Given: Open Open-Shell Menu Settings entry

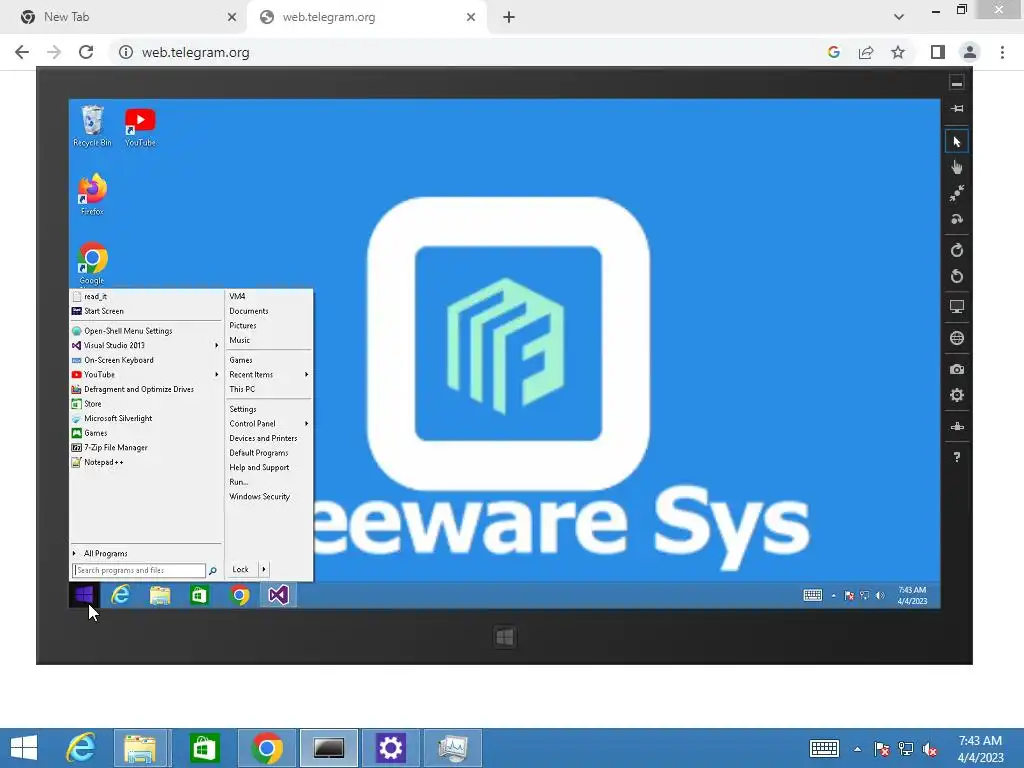Looking at the screenshot, I should coord(128,330).
